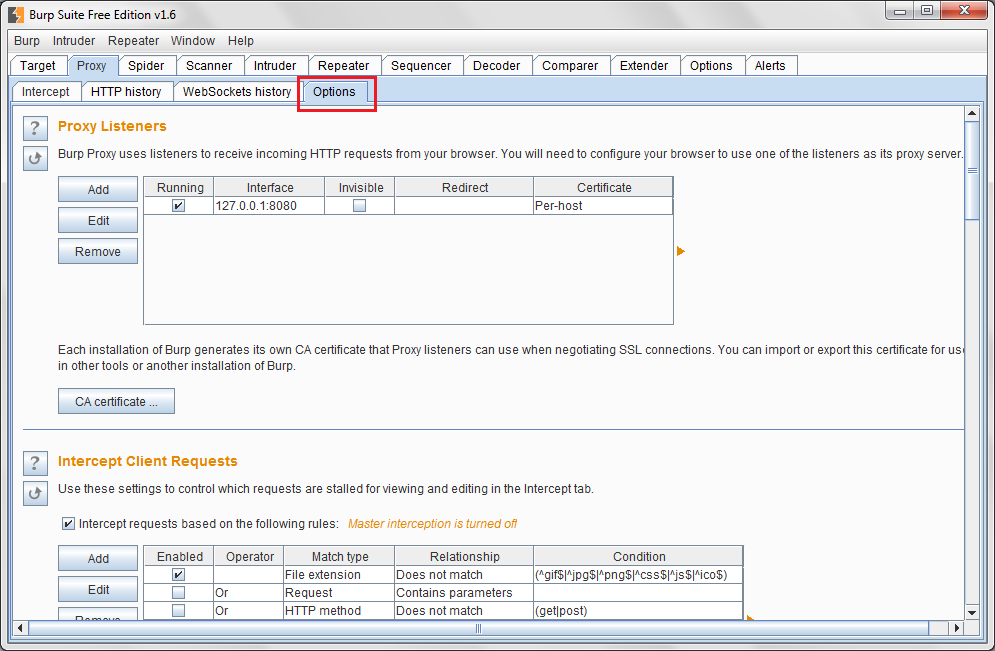
Task: Open the HTTP history sub-tab
Action: (126, 91)
